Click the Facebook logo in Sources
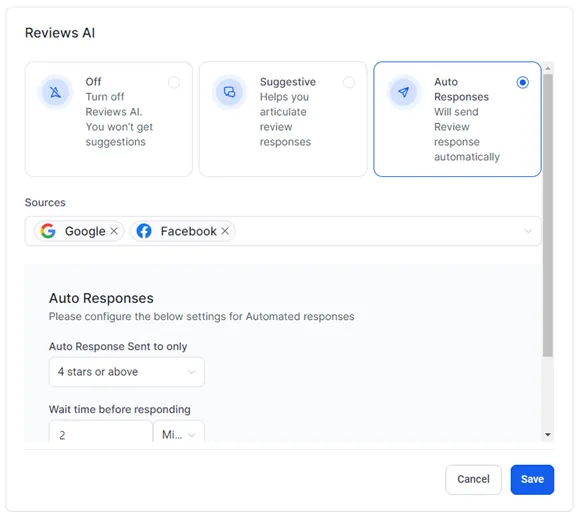 [144, 231]
